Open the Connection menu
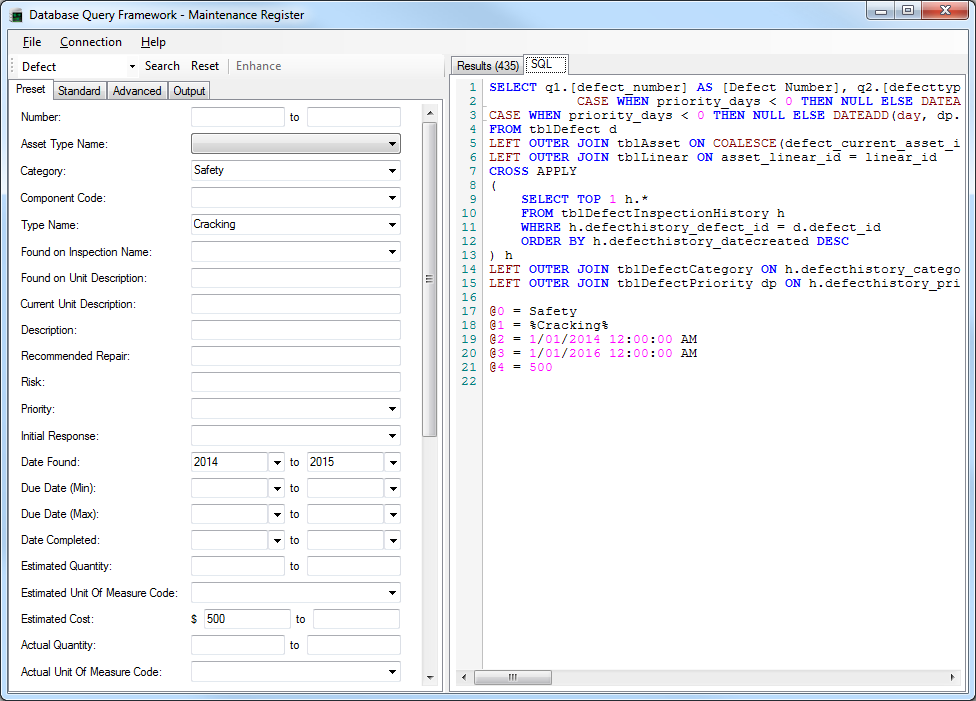 coord(91,42)
